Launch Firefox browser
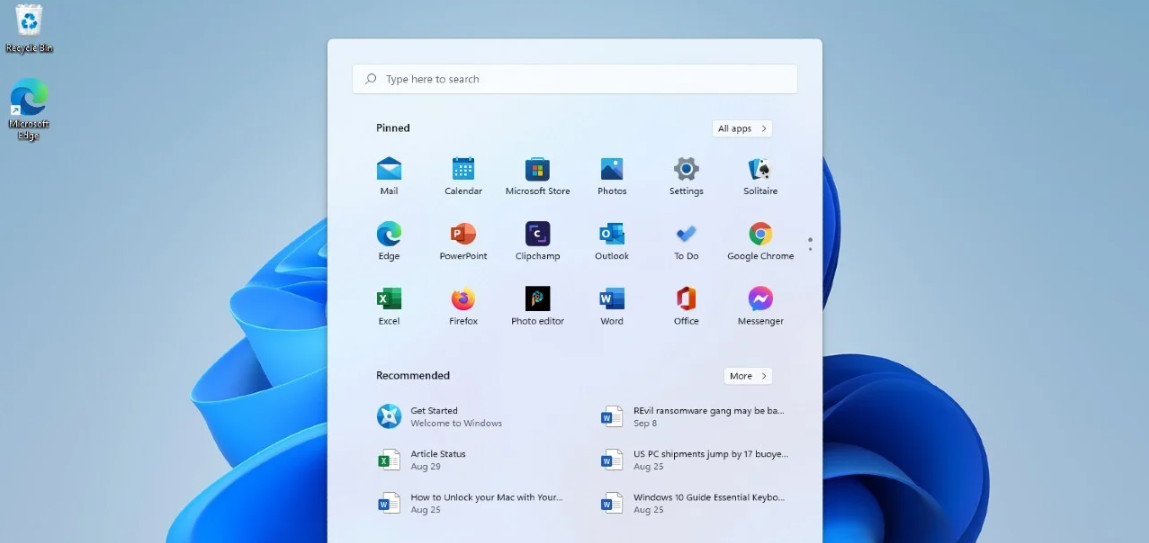The image size is (1149, 543). click(463, 306)
